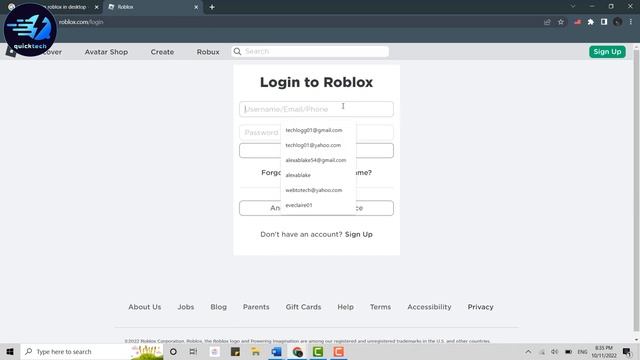Open About Us footer link

tap(144, 307)
